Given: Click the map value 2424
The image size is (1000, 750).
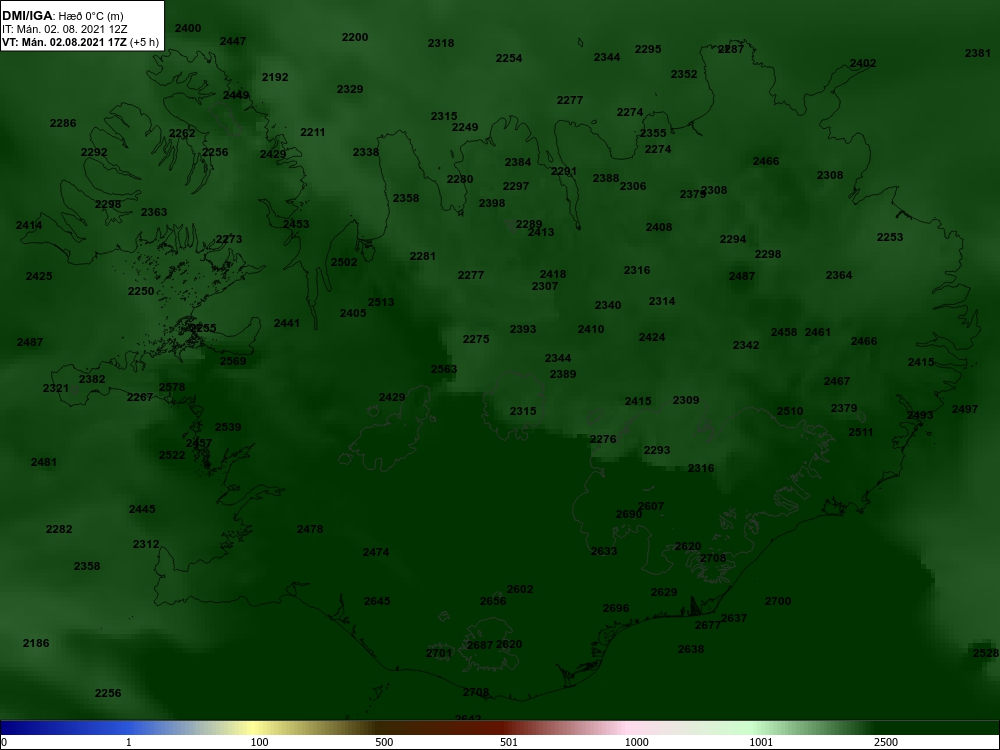Looking at the screenshot, I should click(652, 337).
